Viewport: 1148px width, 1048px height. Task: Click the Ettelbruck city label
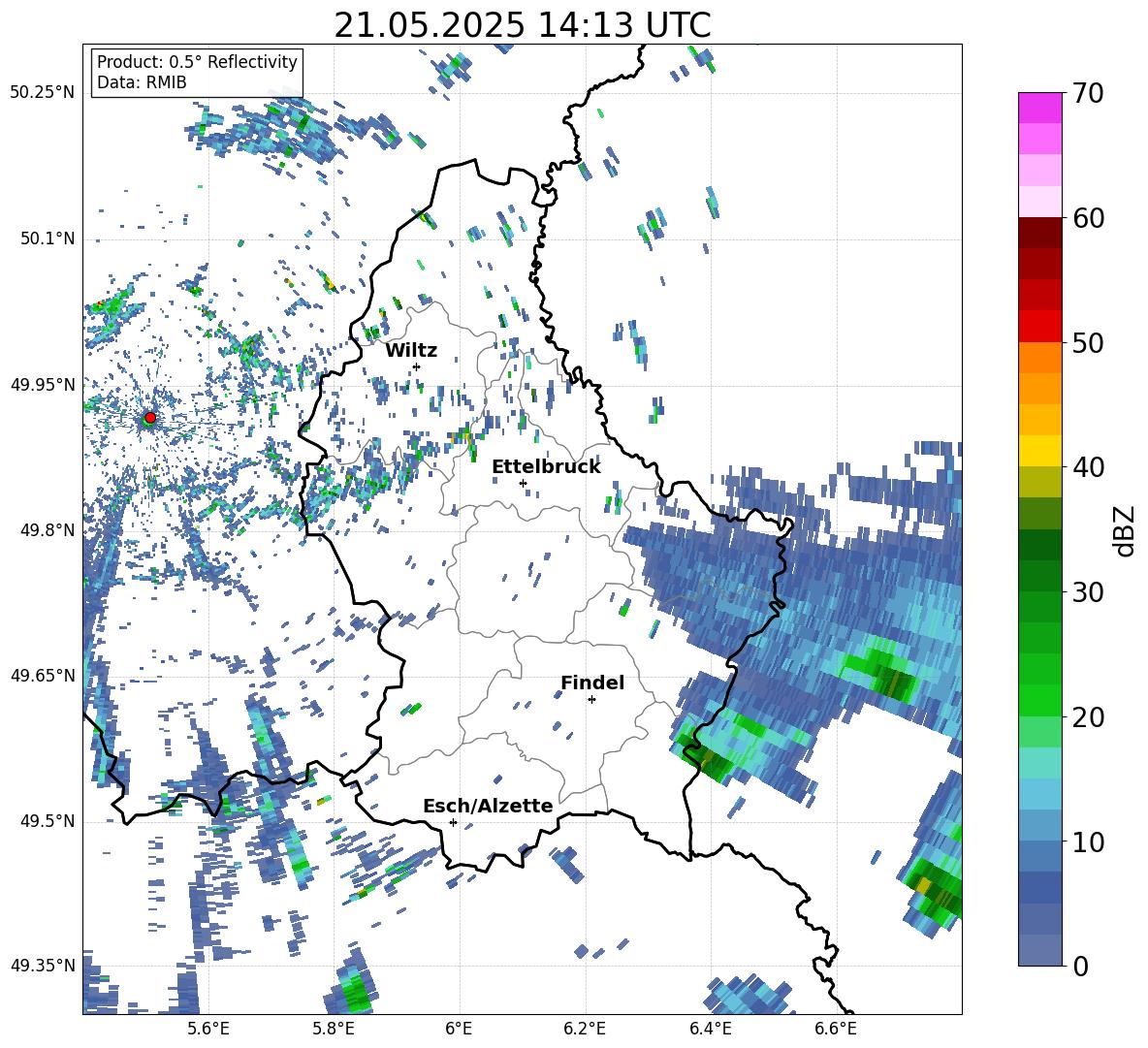(546, 467)
